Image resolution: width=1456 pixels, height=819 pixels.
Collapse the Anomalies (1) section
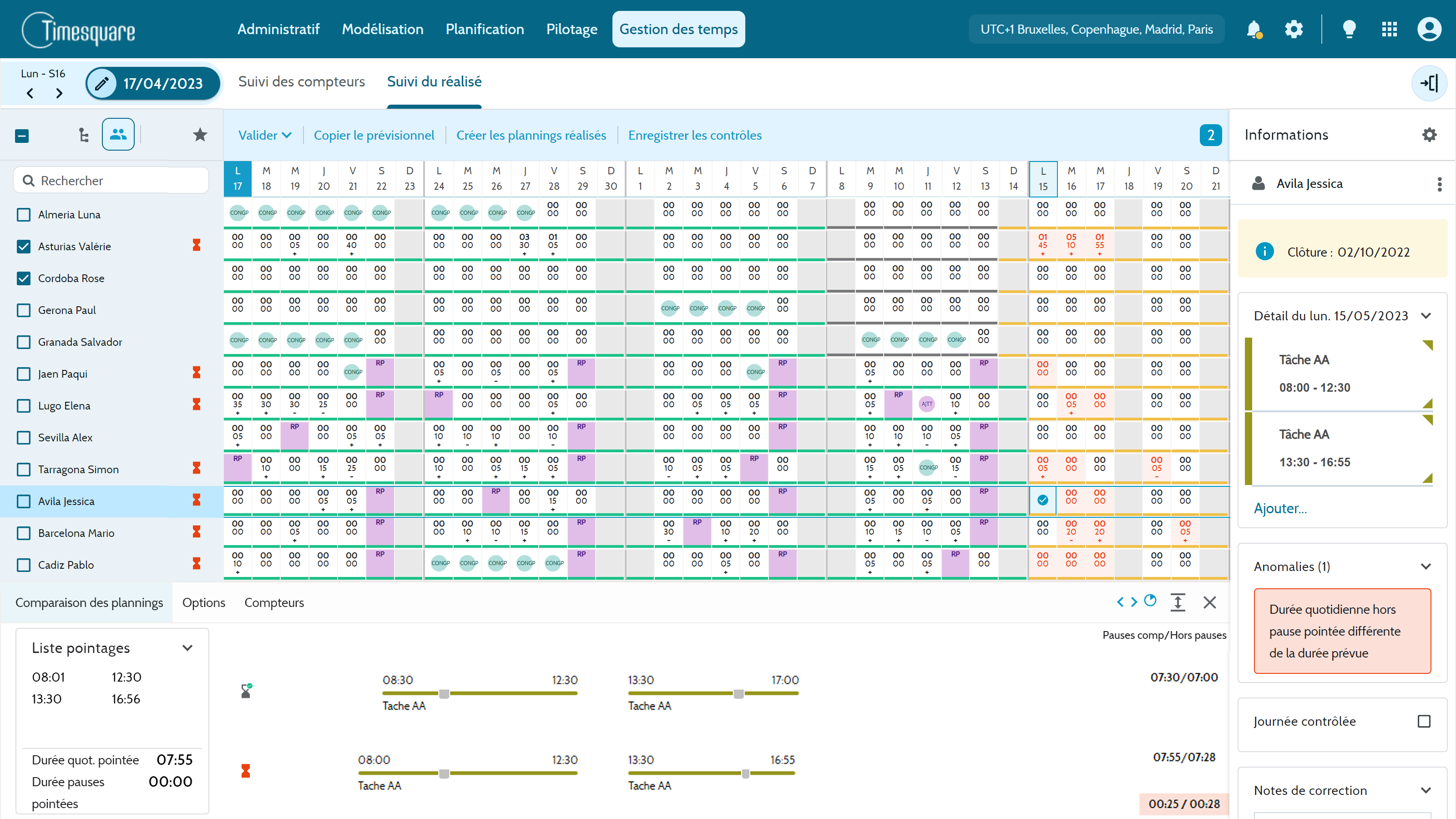point(1426,566)
